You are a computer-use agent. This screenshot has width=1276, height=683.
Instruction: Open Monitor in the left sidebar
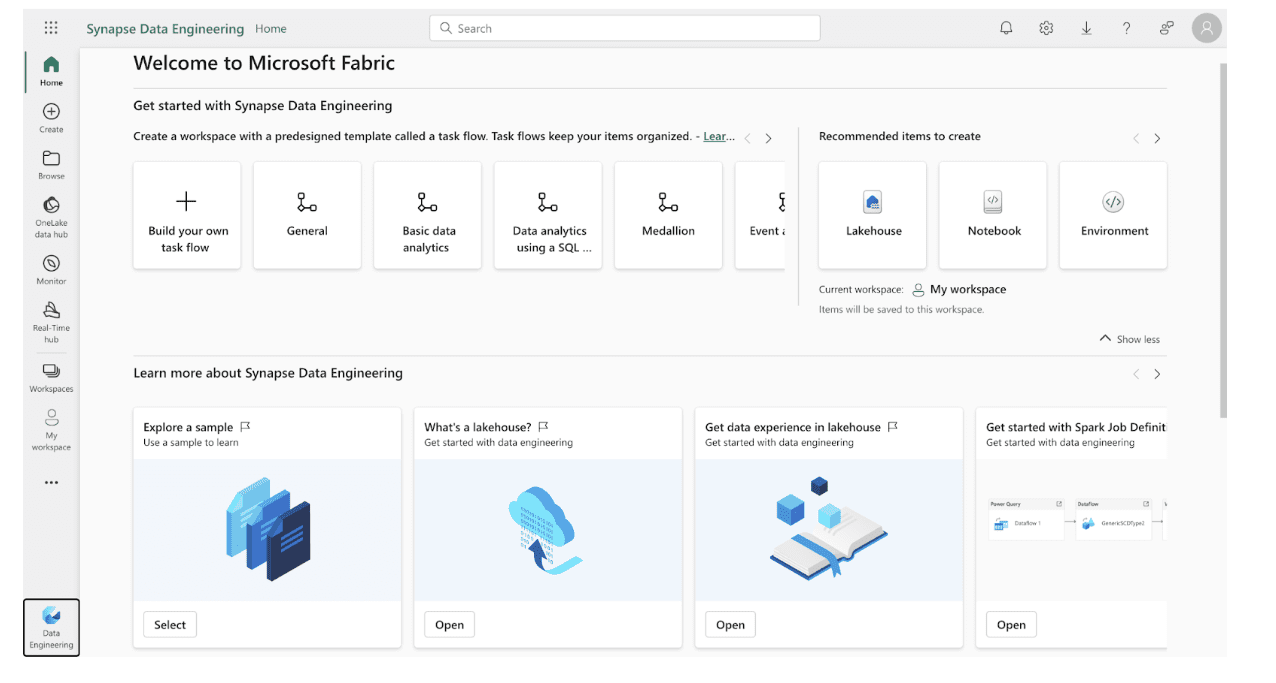click(x=51, y=269)
